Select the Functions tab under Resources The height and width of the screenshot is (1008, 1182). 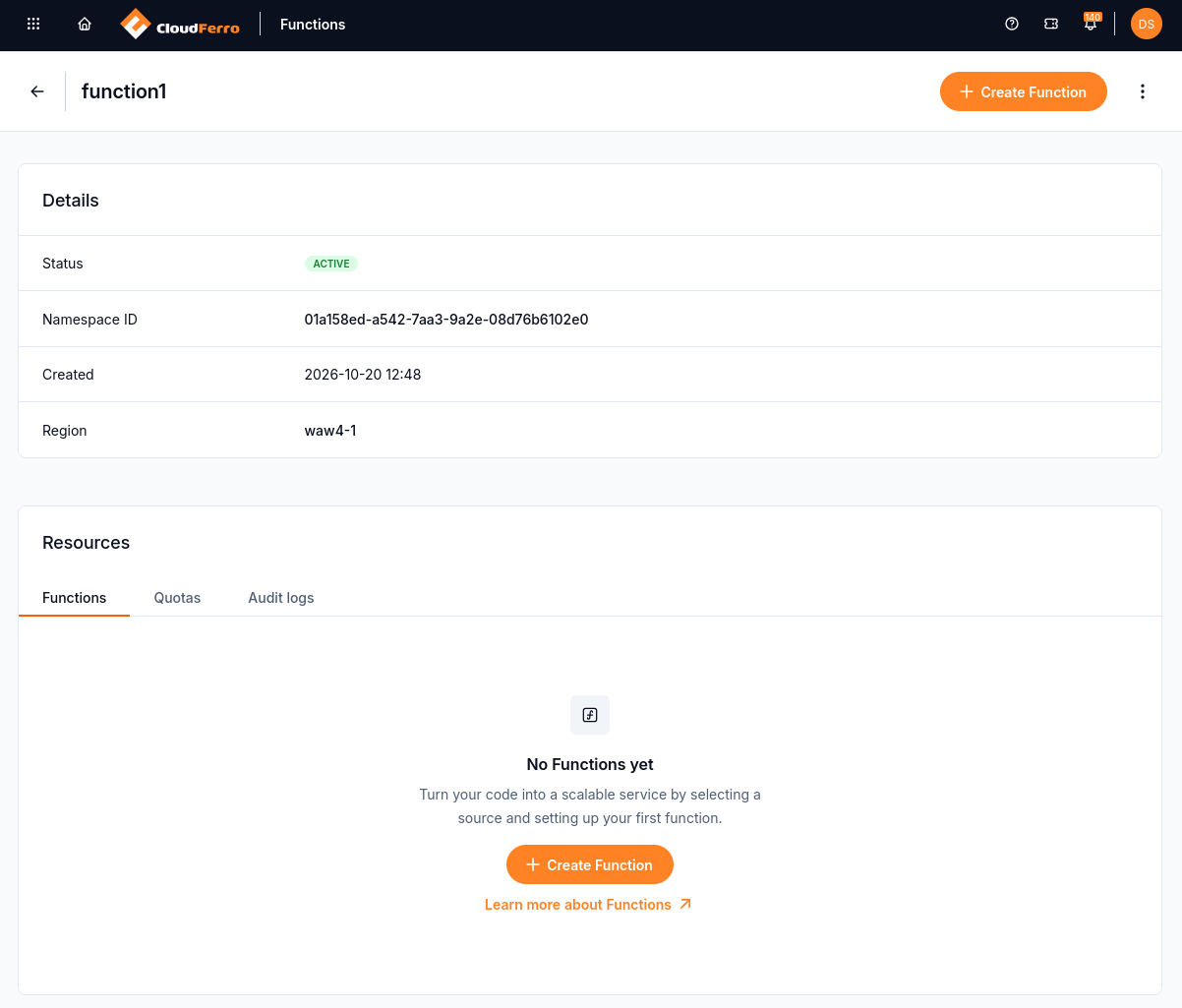tap(75, 598)
